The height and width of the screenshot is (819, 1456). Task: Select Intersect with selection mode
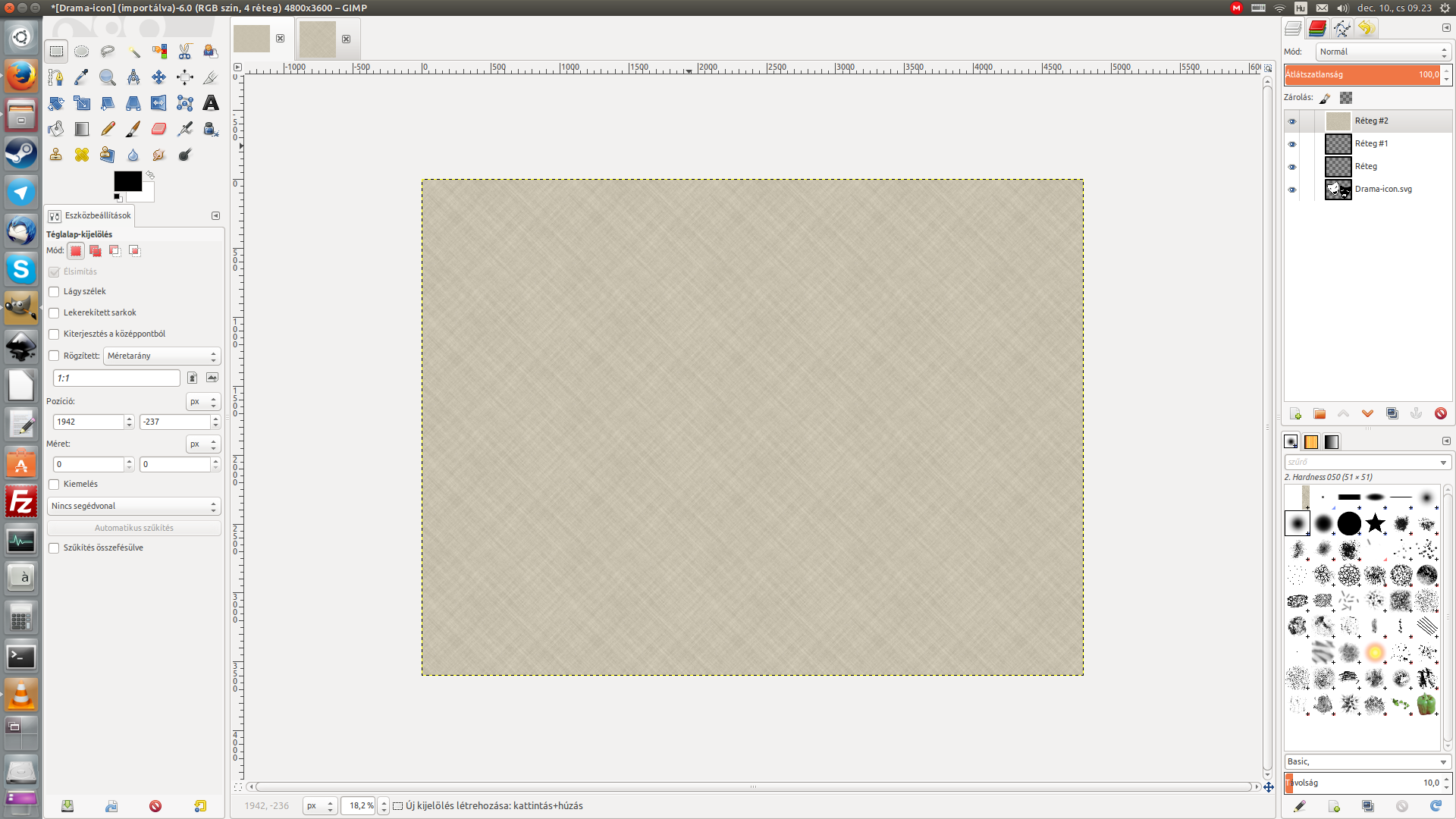135,250
